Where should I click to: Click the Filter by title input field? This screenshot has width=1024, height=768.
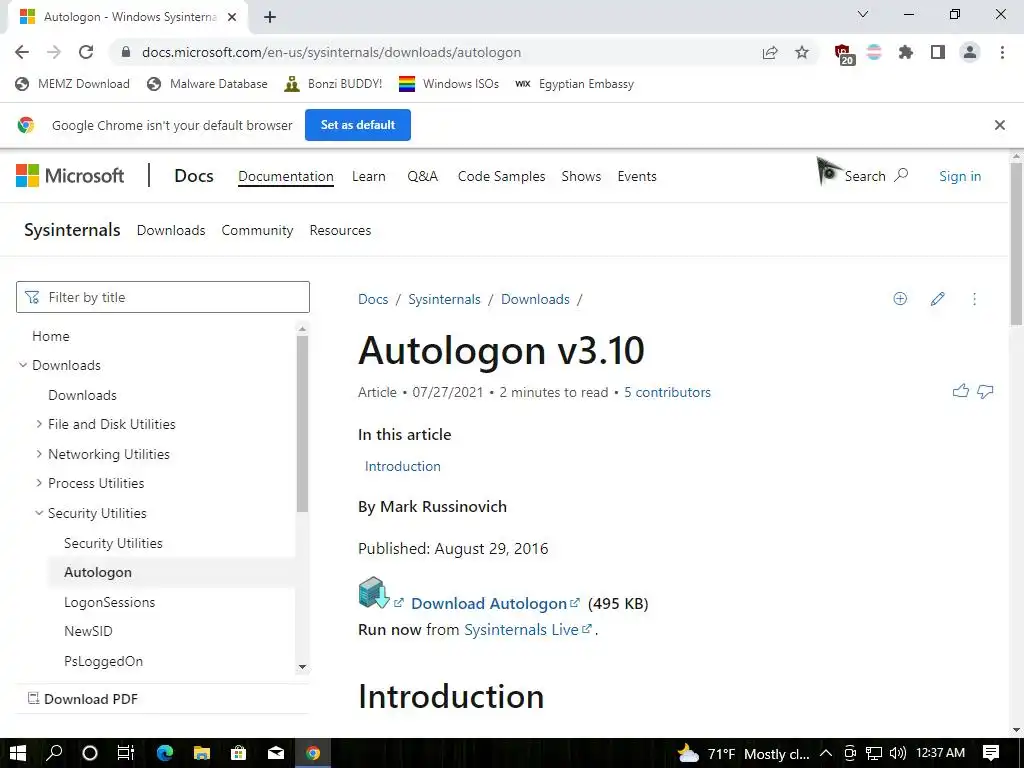pyautogui.click(x=163, y=297)
